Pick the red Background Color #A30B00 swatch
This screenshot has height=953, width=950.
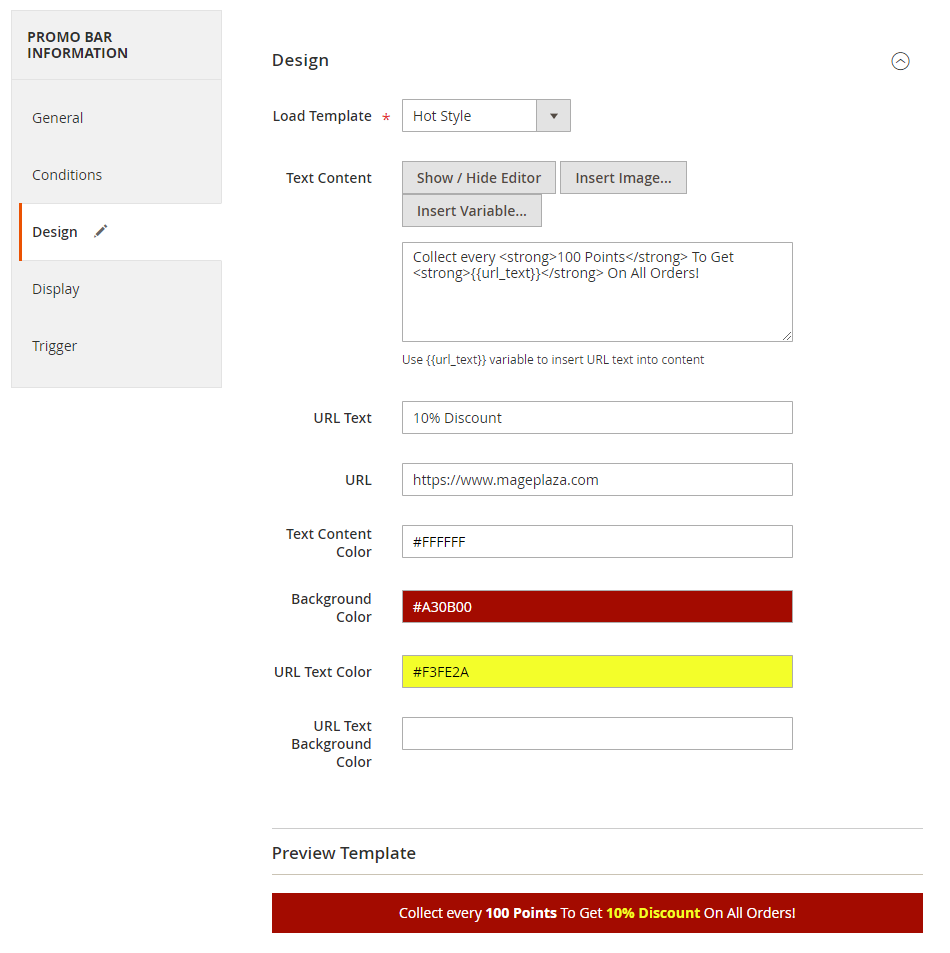click(x=597, y=607)
